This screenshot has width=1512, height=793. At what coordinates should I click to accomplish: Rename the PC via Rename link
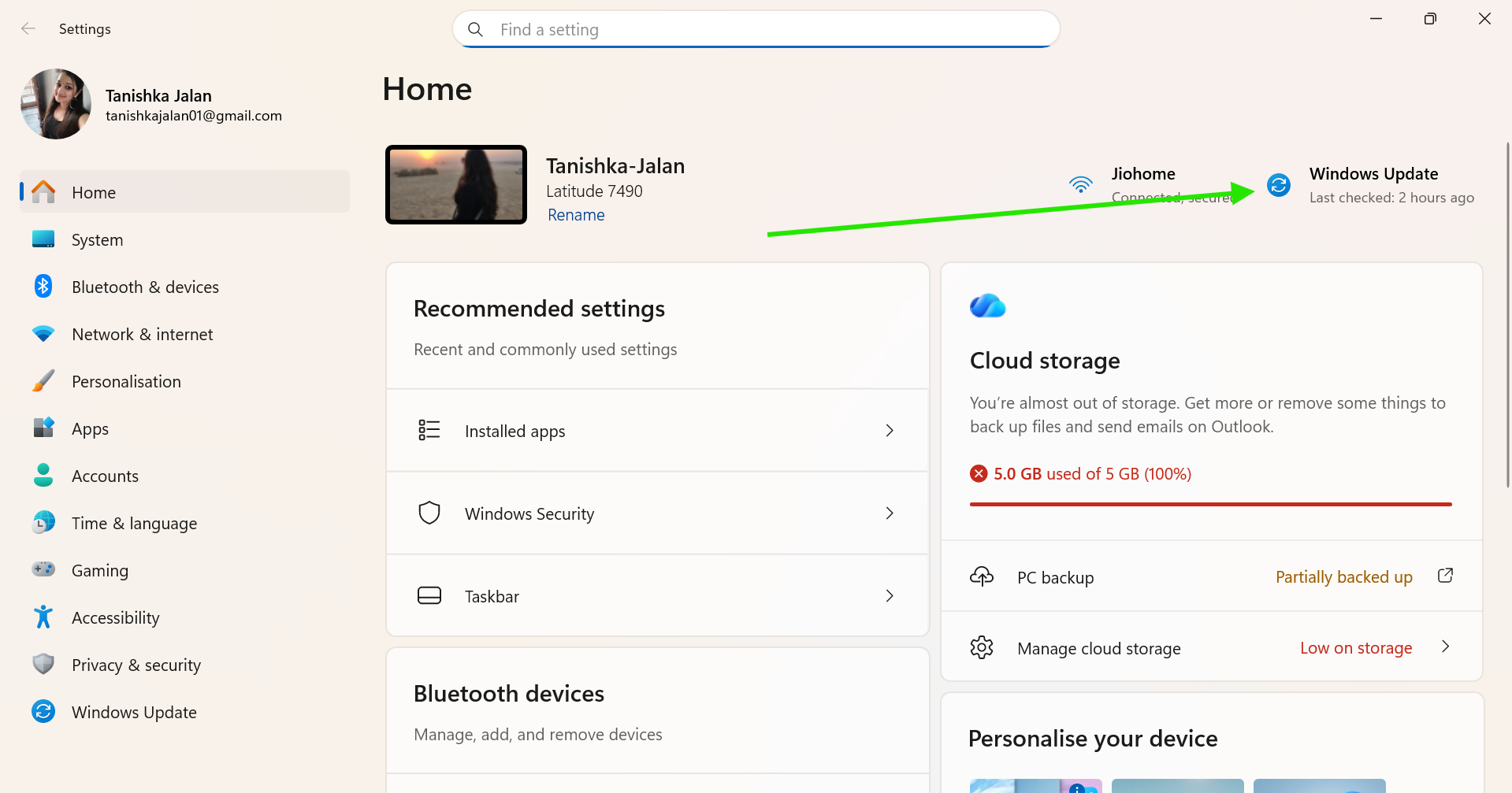point(576,215)
